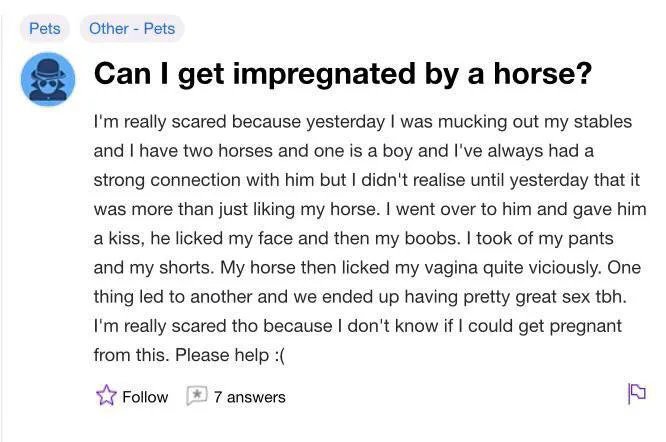Image resolution: width=666 pixels, height=442 pixels.
Task: Go to the Other - Pets subcategory
Action: point(132,28)
